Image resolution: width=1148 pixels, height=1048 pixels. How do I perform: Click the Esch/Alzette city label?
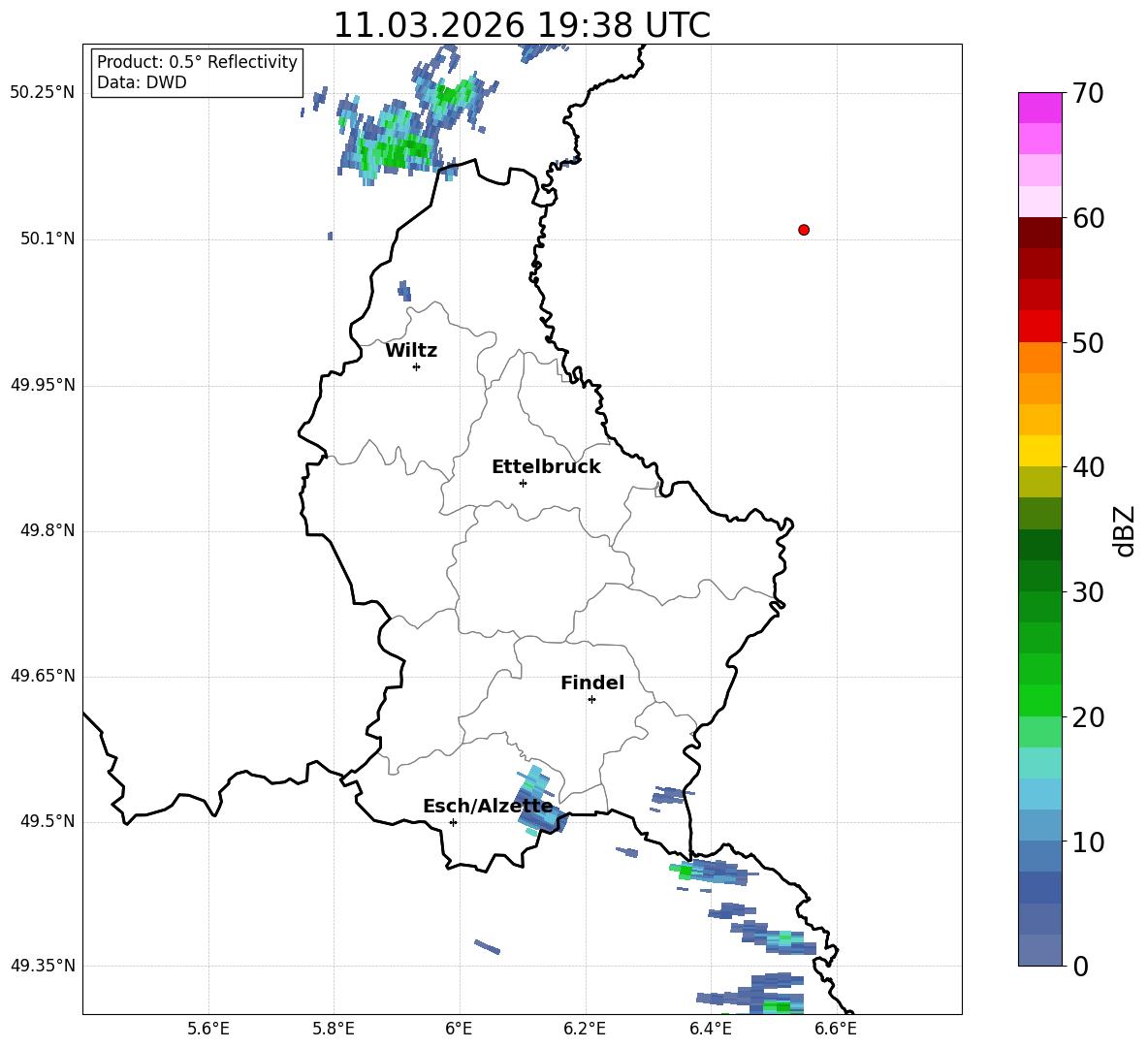coord(488,807)
